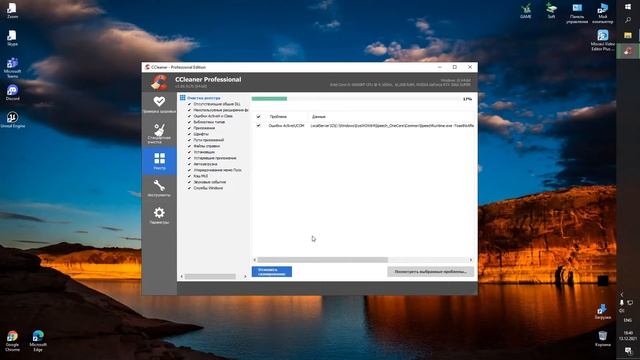Click the CCleaner taskbar icon
The width and height of the screenshot is (640, 360).
(628, 51)
